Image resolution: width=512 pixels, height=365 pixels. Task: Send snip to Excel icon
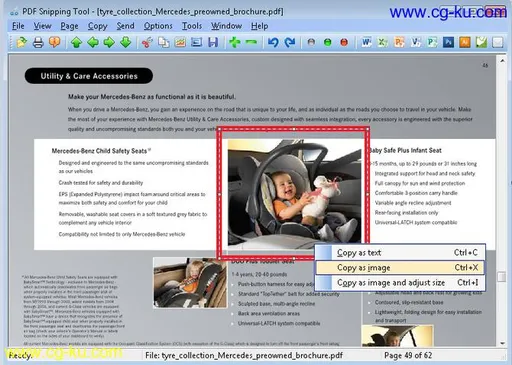coord(383,42)
